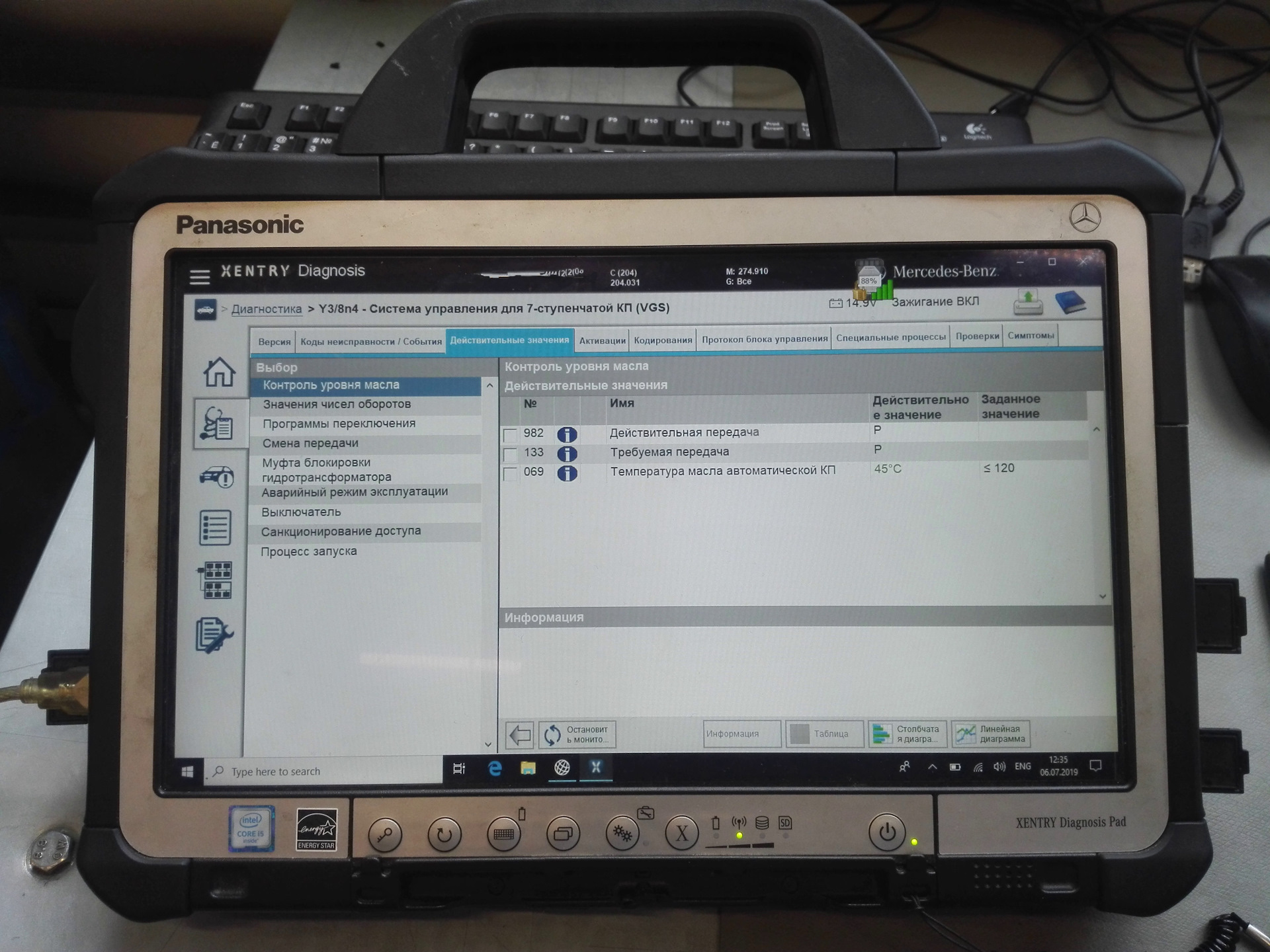1270x952 pixels.
Task: Switch to XENTRY taskbar icon
Action: (x=596, y=767)
